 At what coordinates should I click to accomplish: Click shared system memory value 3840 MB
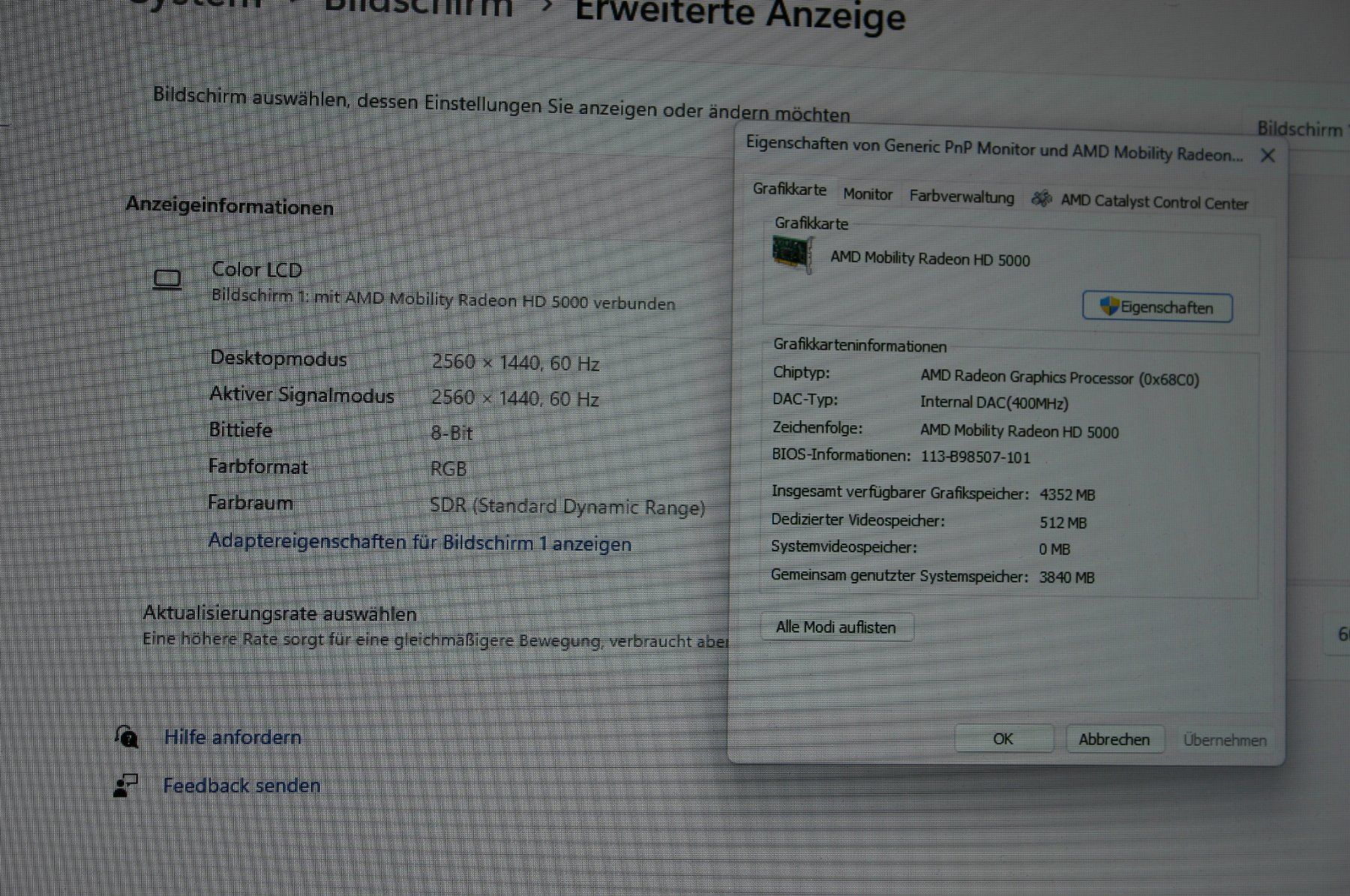(1066, 577)
